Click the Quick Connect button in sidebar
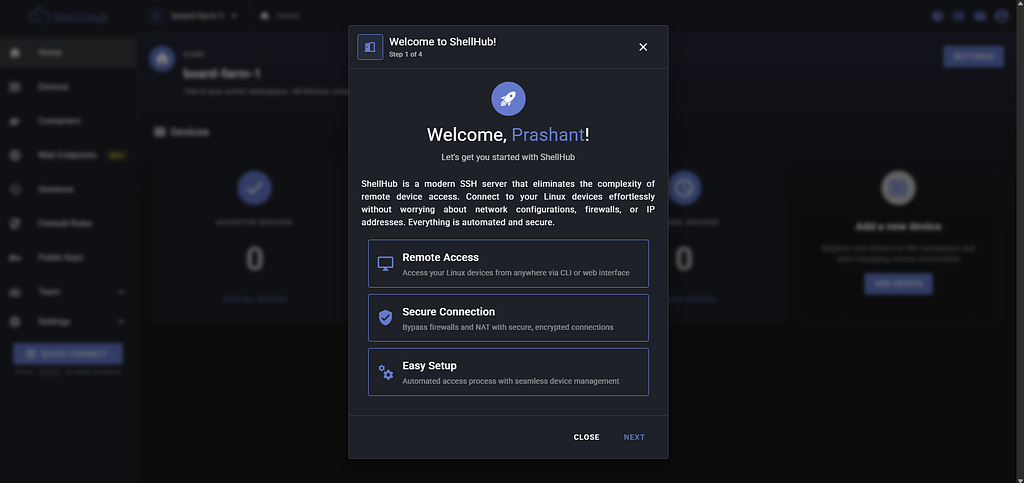 click(68, 354)
